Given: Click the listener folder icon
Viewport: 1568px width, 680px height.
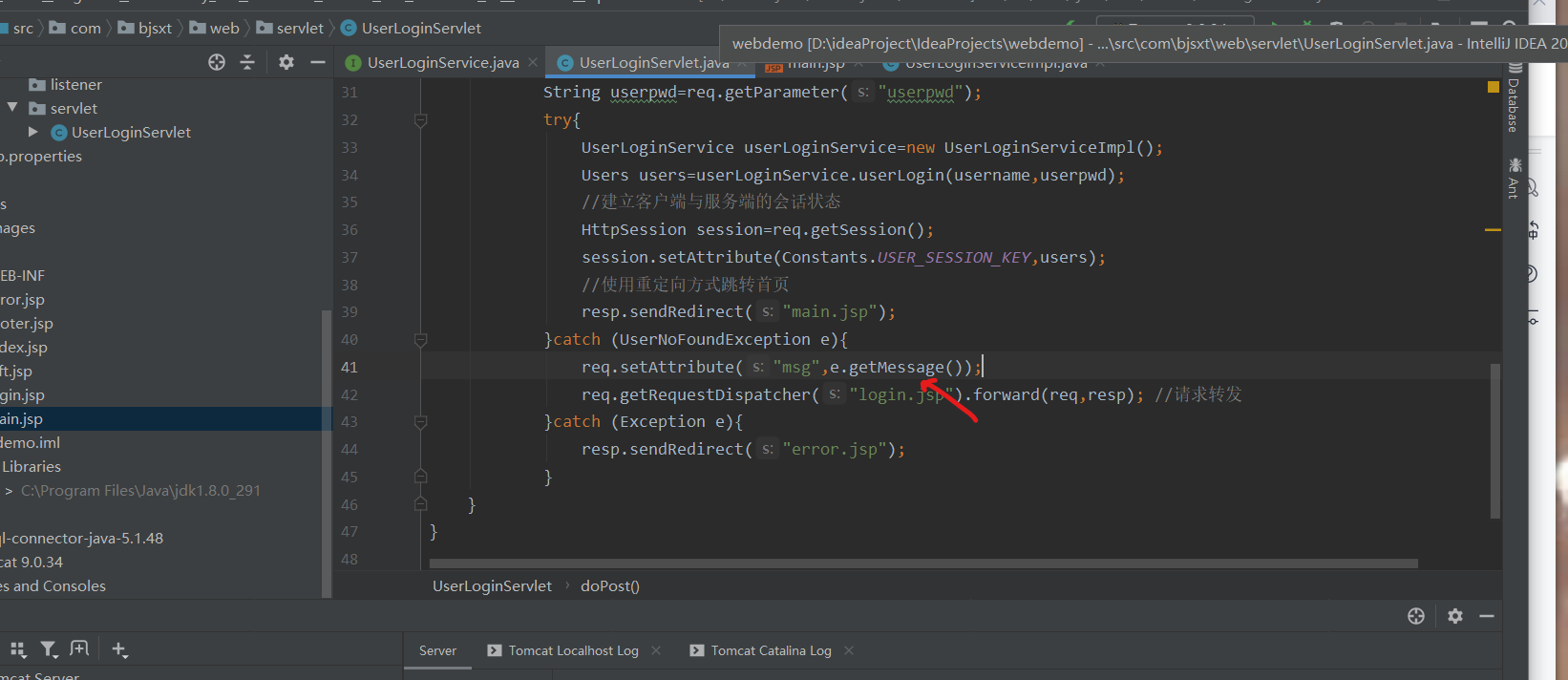Looking at the screenshot, I should pos(37,85).
